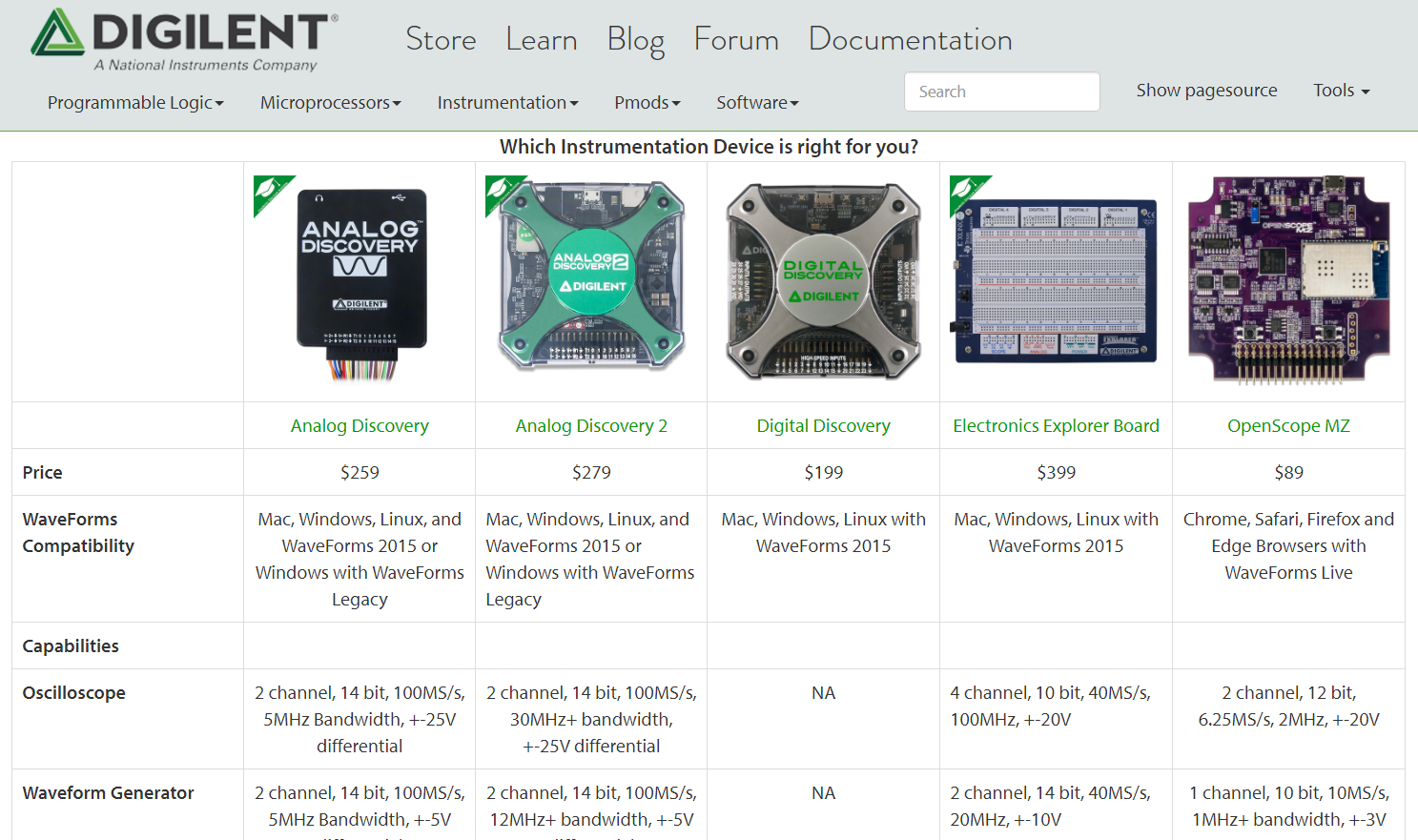
Task: Click the Digital Discovery product image
Action: (x=823, y=280)
